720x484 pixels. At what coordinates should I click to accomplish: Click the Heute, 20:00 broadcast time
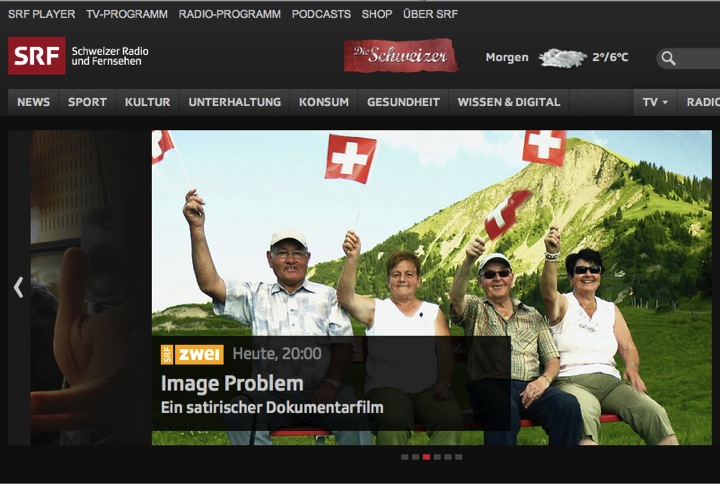[277, 354]
